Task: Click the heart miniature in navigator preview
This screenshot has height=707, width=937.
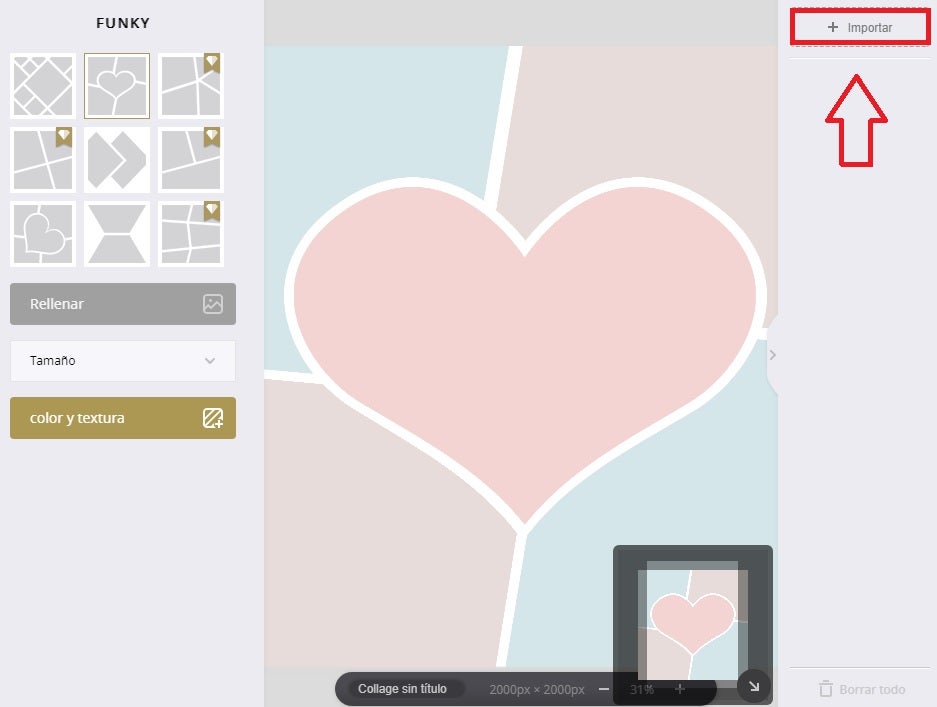Action: (x=692, y=620)
